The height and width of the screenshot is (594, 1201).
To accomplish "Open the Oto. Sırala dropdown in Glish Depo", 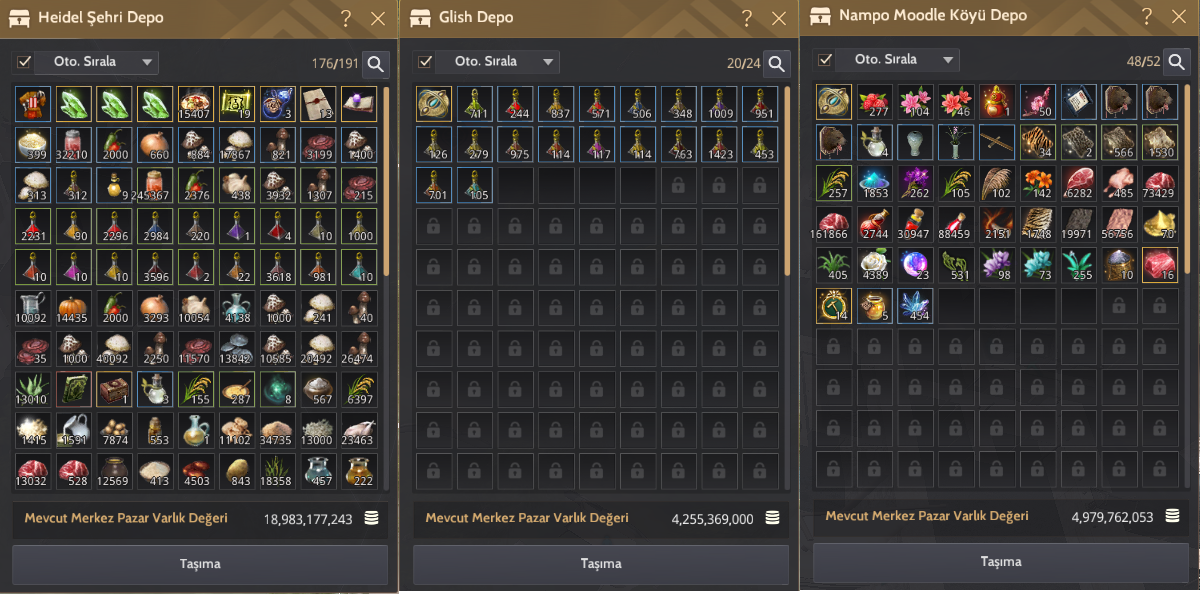I will (498, 62).
